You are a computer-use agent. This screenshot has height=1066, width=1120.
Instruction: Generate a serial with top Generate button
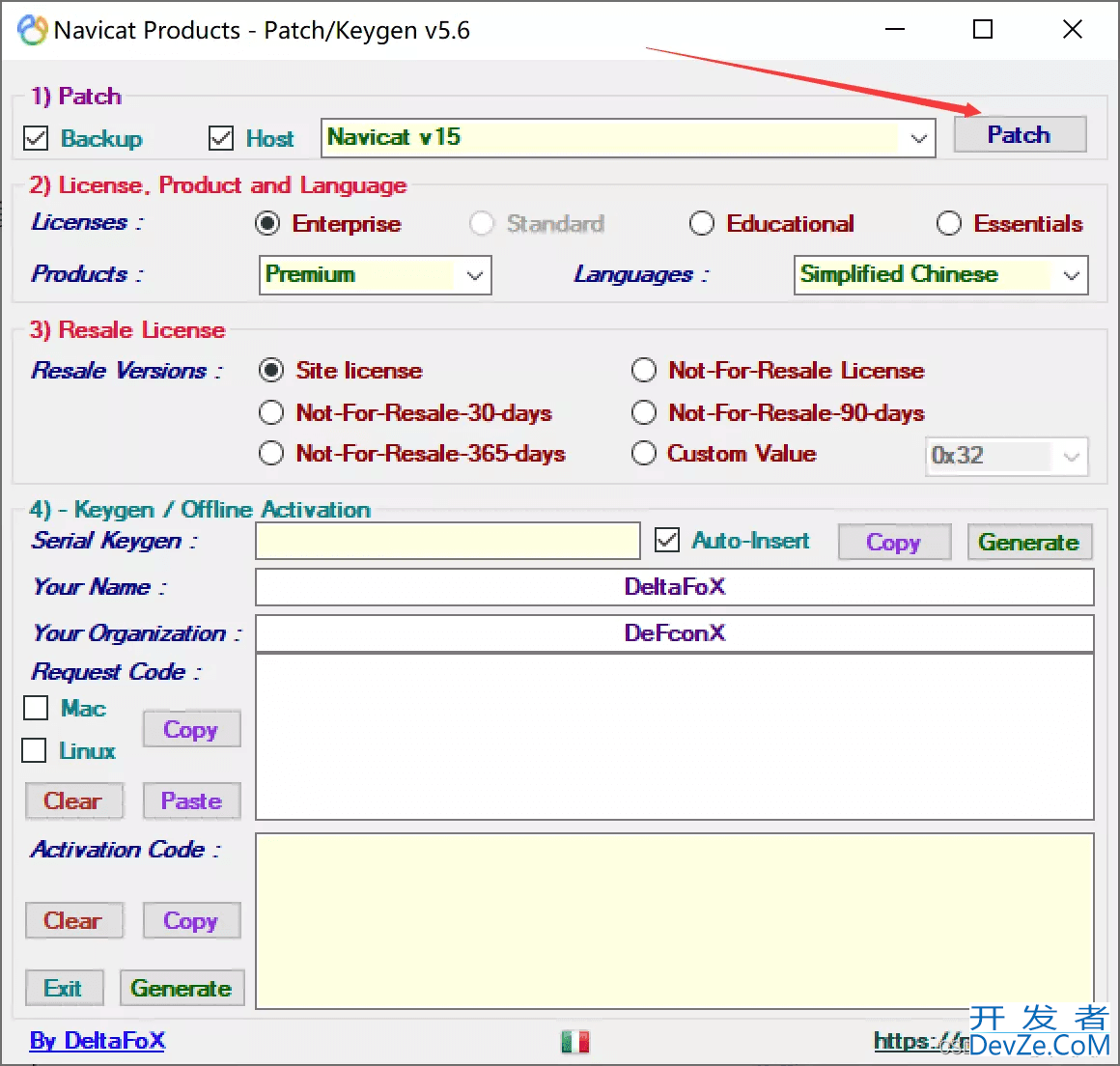[1029, 542]
